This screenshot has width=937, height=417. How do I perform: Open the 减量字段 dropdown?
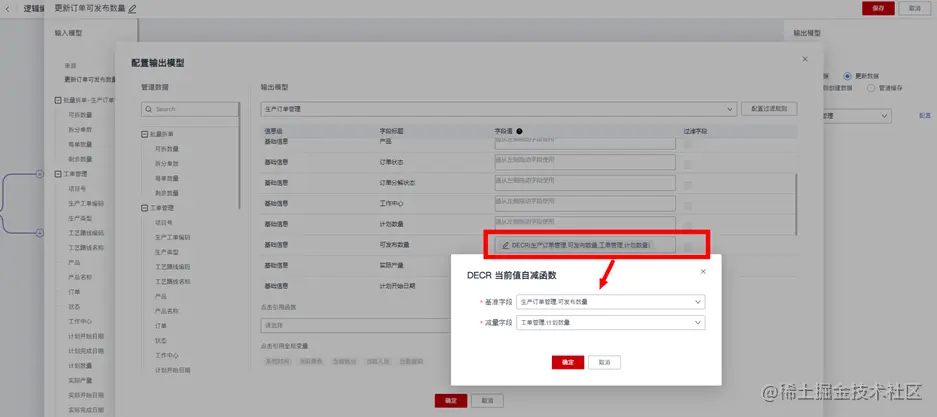pyautogui.click(x=610, y=323)
